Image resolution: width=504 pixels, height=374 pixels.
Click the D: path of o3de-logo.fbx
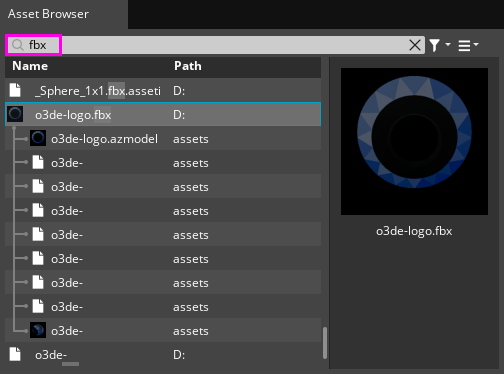179,115
